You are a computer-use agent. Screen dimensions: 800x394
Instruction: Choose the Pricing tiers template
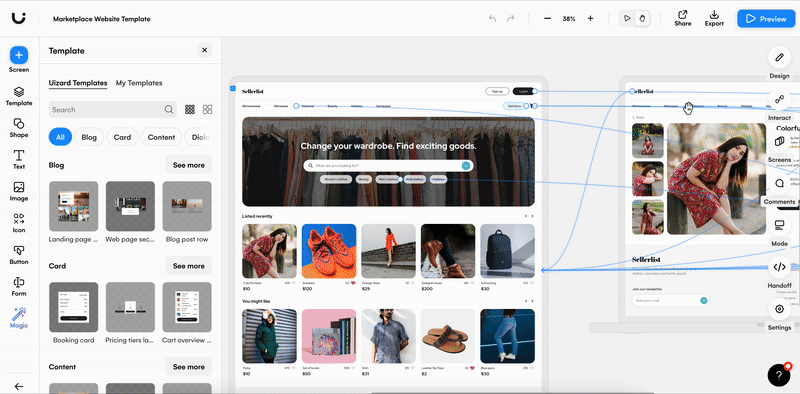pos(130,307)
